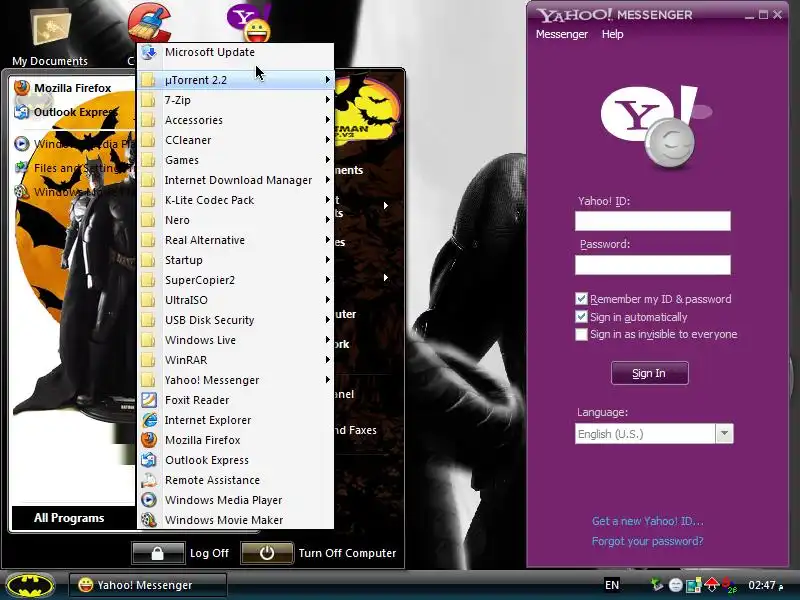This screenshot has width=800, height=600.
Task: Click the EN language indicator in taskbar
Action: click(612, 585)
